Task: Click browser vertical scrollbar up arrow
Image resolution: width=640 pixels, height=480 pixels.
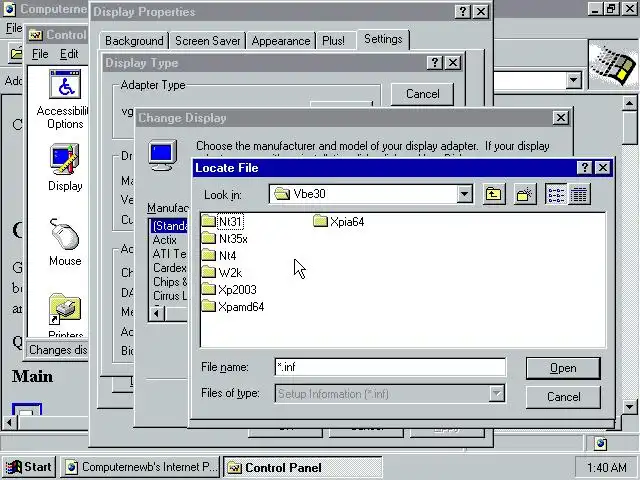Action: pyautogui.click(x=629, y=103)
